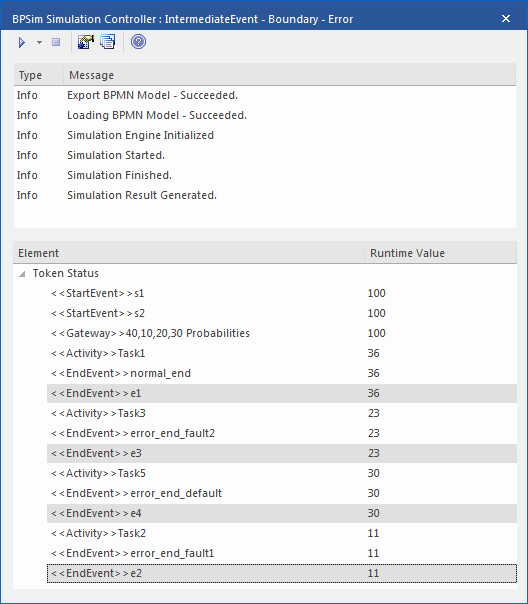Click the Element column header
This screenshot has height=604, width=528.
[189, 253]
